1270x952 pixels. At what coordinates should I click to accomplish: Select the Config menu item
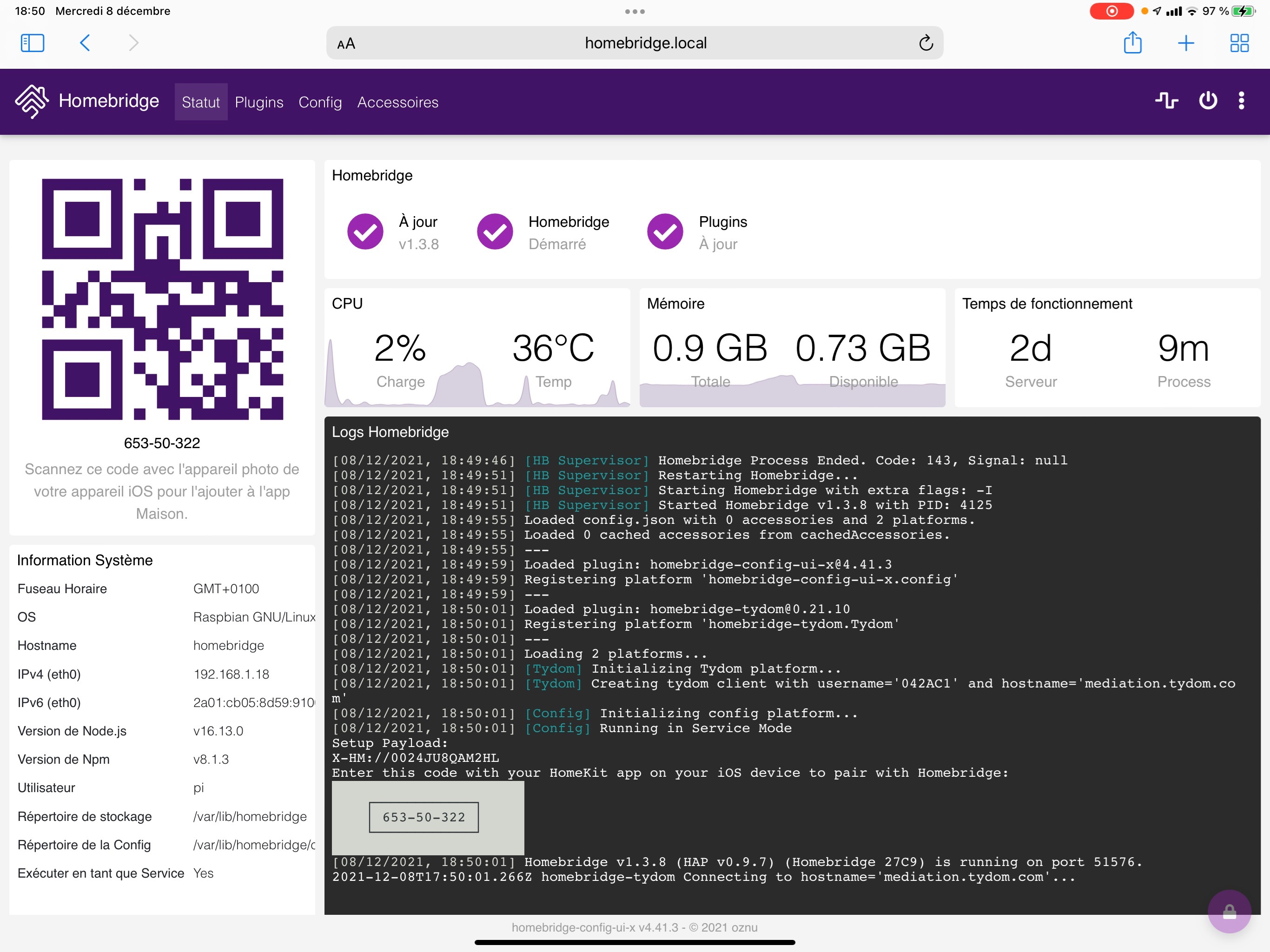coord(320,102)
